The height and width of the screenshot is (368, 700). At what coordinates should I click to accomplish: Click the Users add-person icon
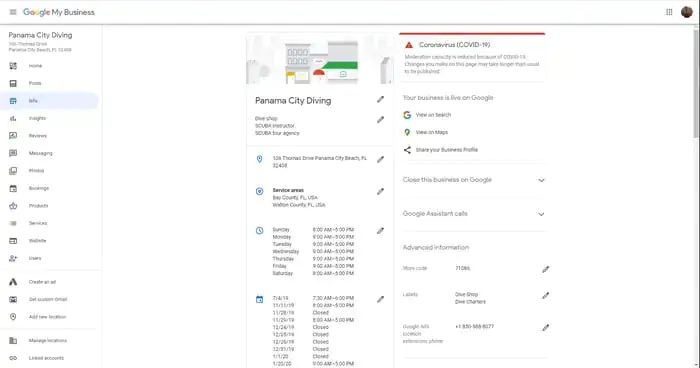tap(13, 258)
